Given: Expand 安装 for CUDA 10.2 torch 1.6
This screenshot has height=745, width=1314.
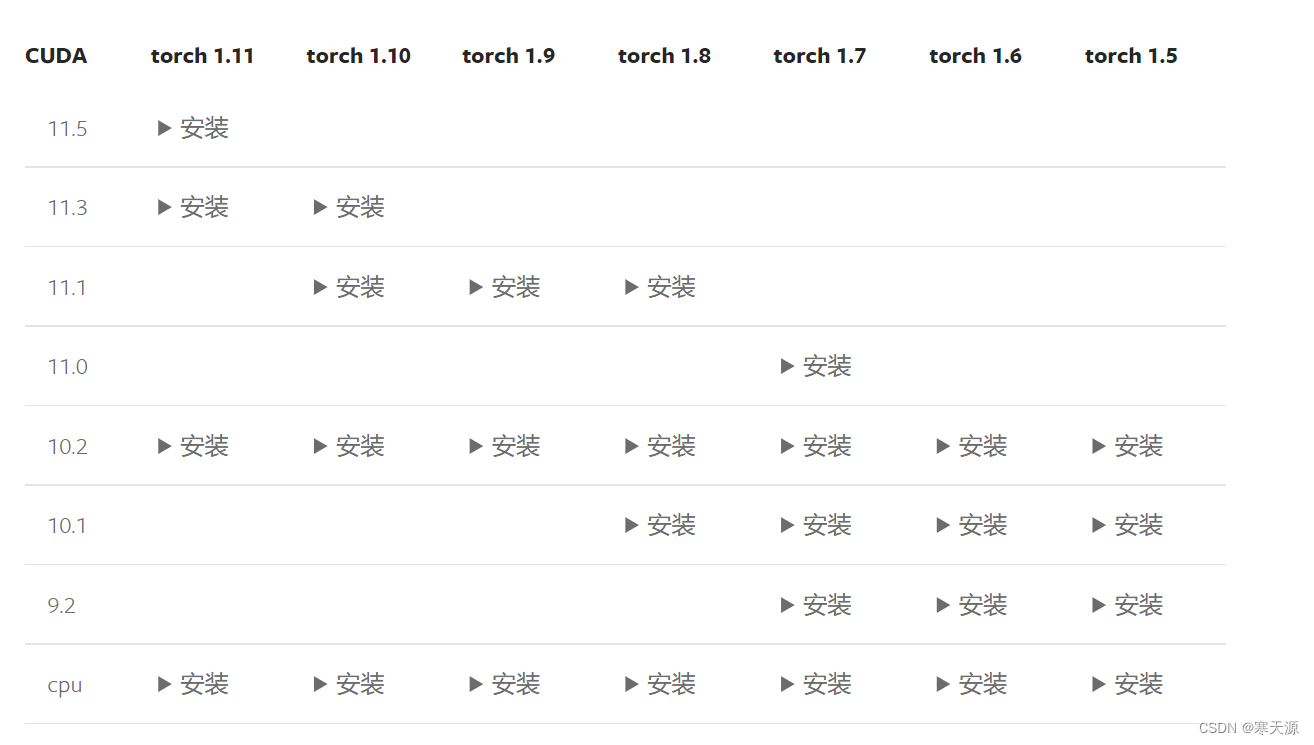Looking at the screenshot, I should [973, 446].
